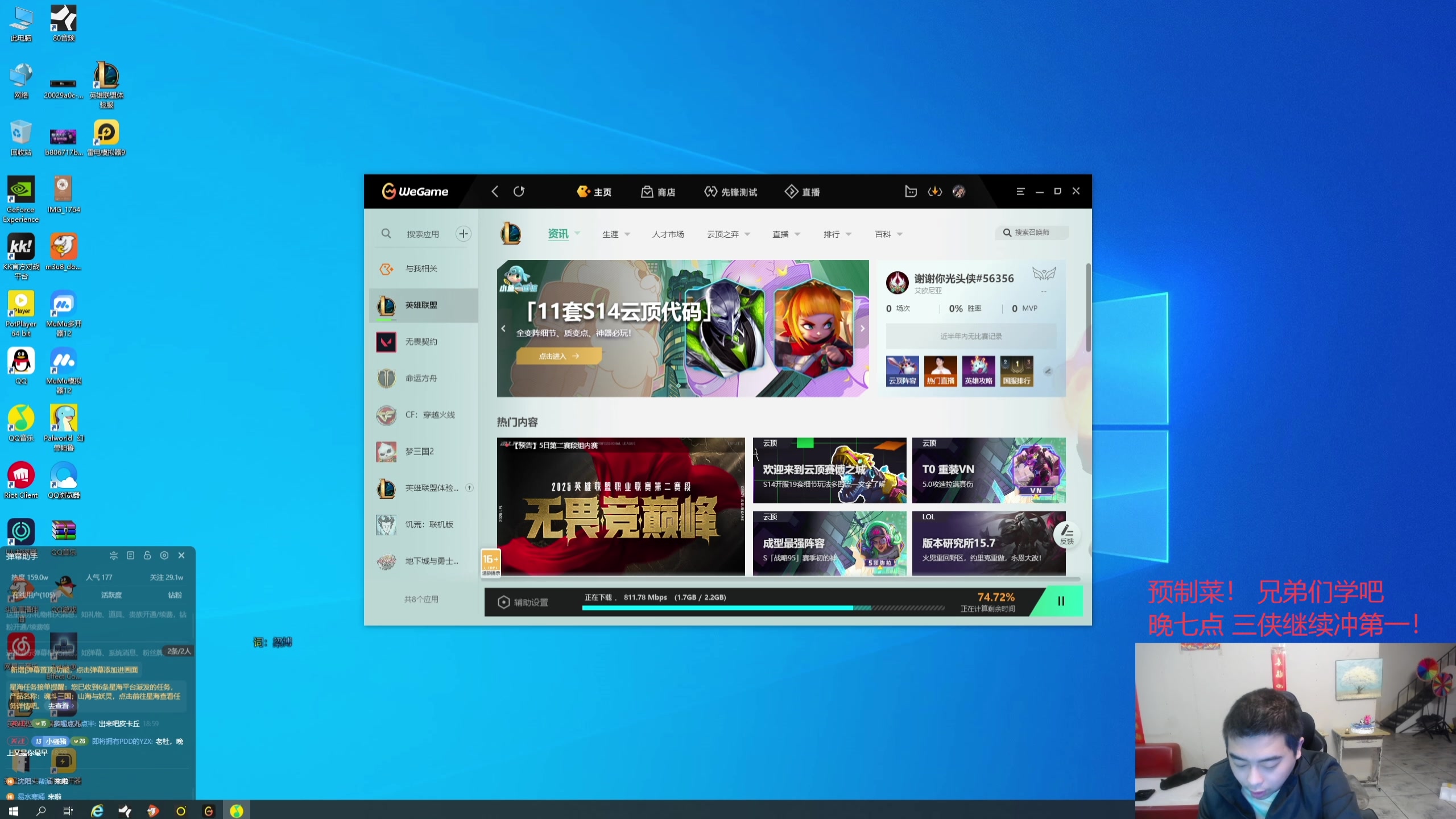Open the QQ音乐 desktop icon
Viewport: 1456px width, 819px height.
pos(21,424)
